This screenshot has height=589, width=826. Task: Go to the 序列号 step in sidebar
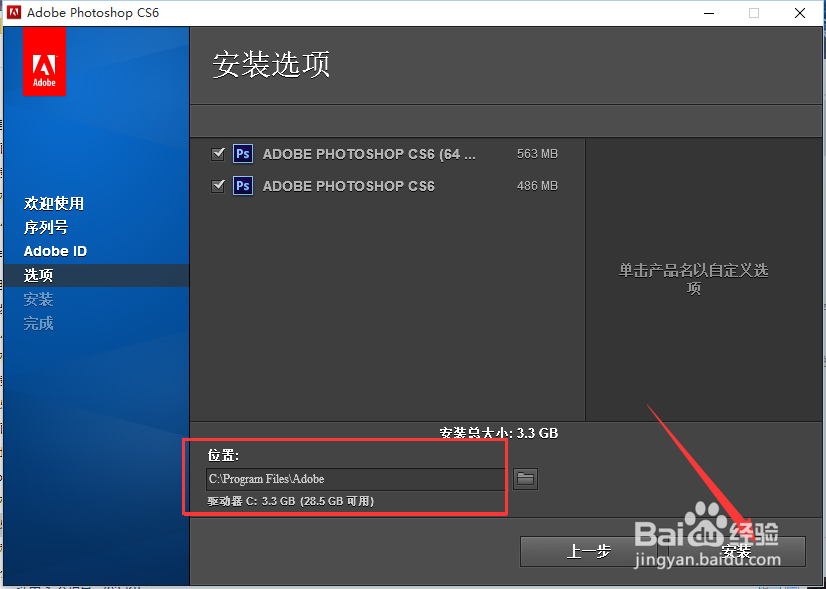click(46, 227)
